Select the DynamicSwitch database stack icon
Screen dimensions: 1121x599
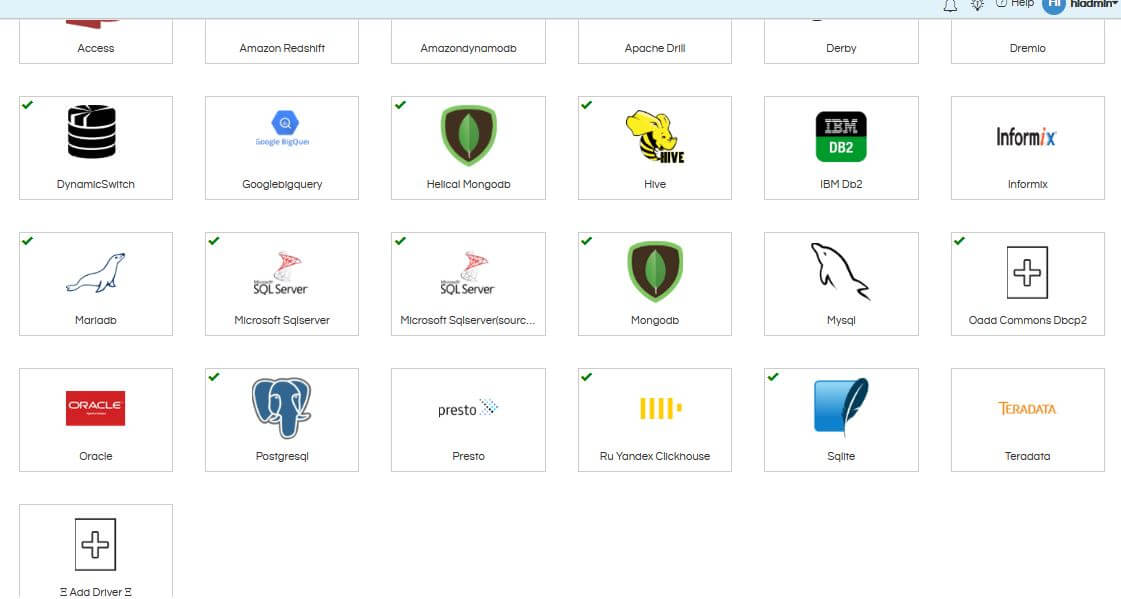pyautogui.click(x=92, y=132)
